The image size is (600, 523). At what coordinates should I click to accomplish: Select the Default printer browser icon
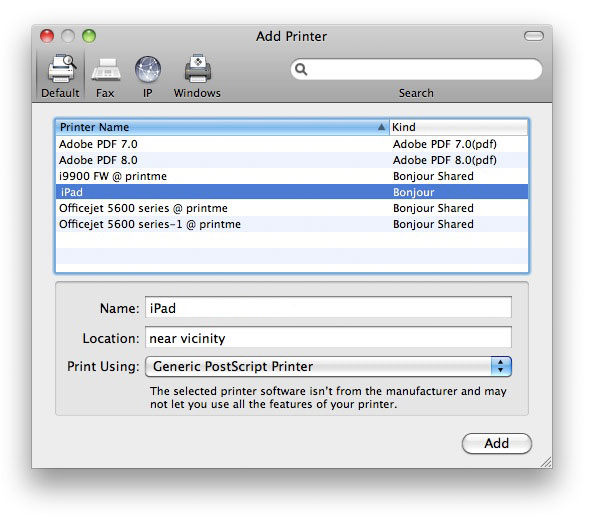60,76
